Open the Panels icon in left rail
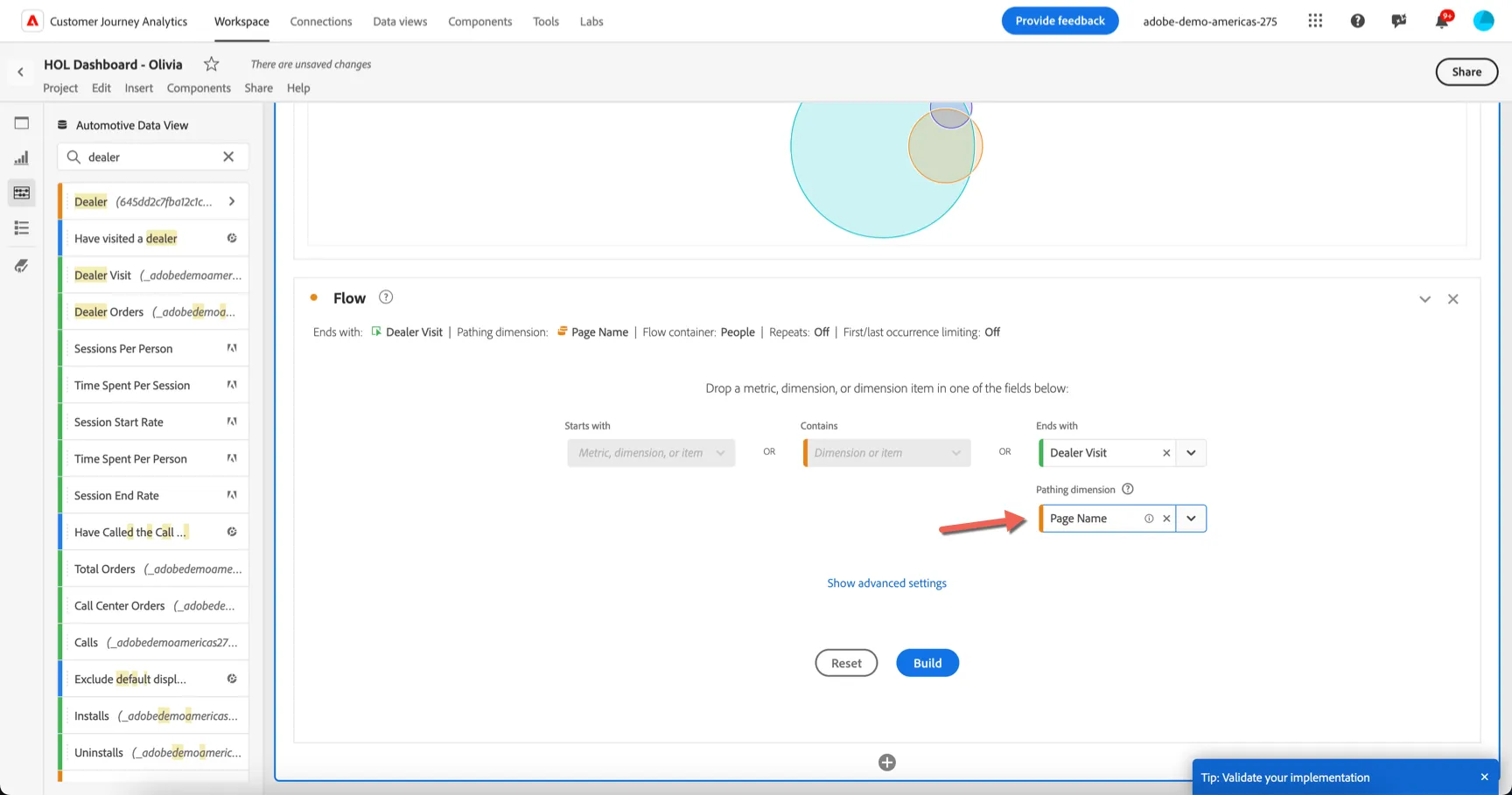This screenshot has height=795, width=1512. pos(22,123)
